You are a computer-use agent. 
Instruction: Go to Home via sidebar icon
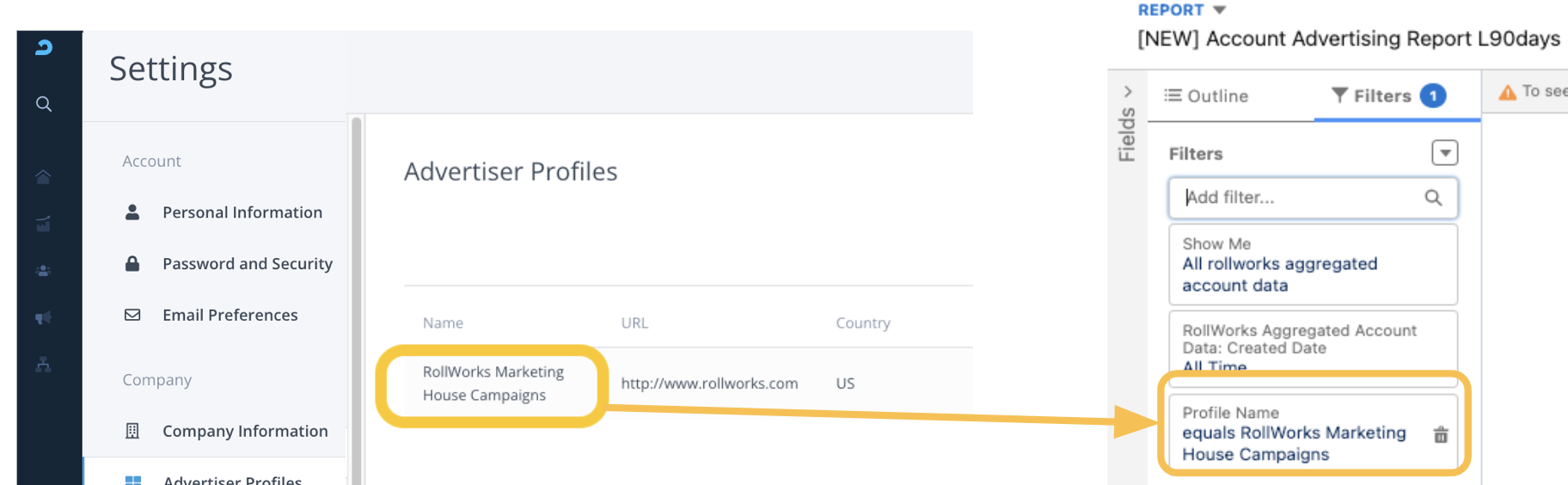(x=43, y=177)
